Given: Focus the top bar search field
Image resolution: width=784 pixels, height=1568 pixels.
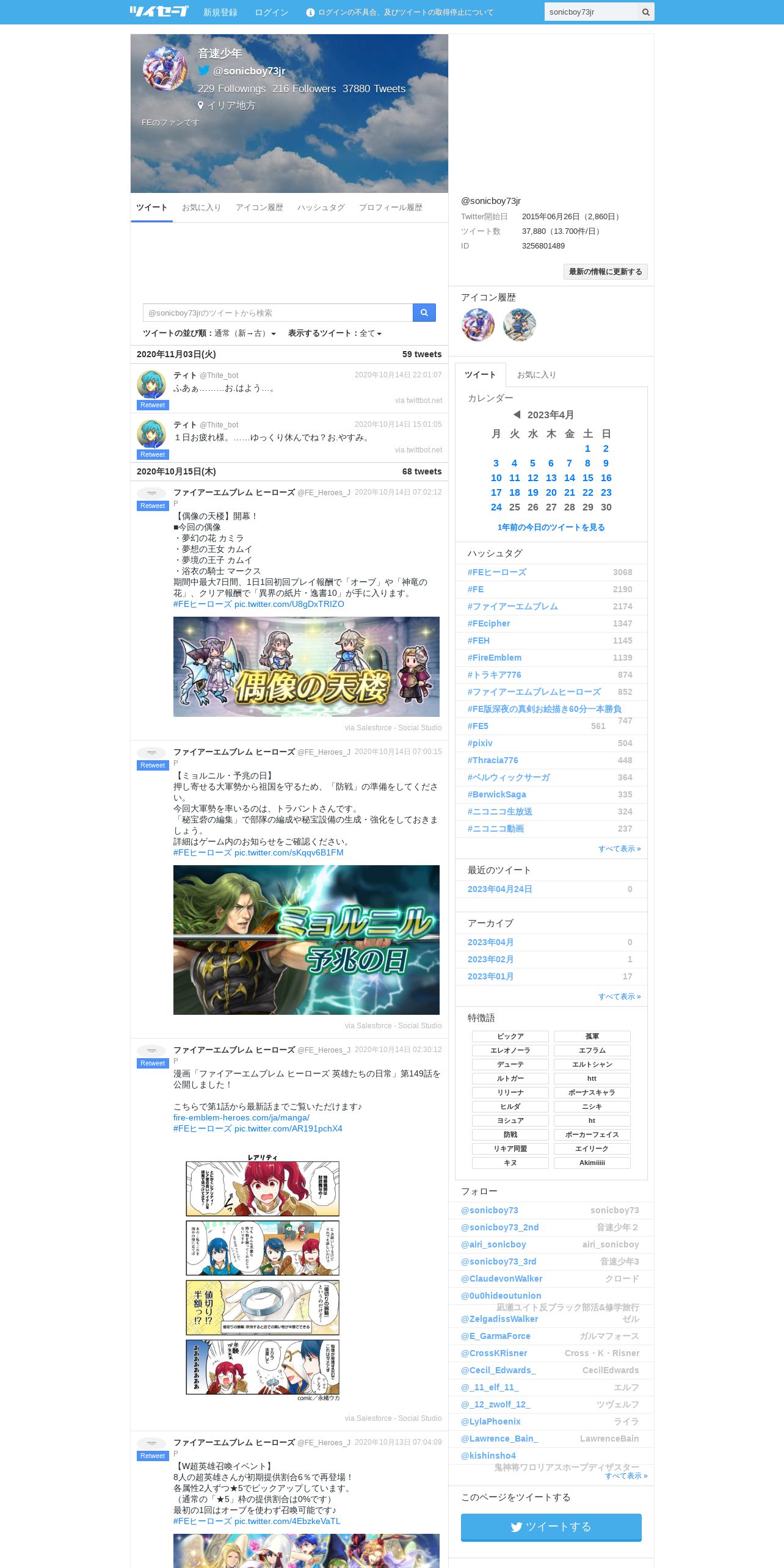Looking at the screenshot, I should coord(591,12).
